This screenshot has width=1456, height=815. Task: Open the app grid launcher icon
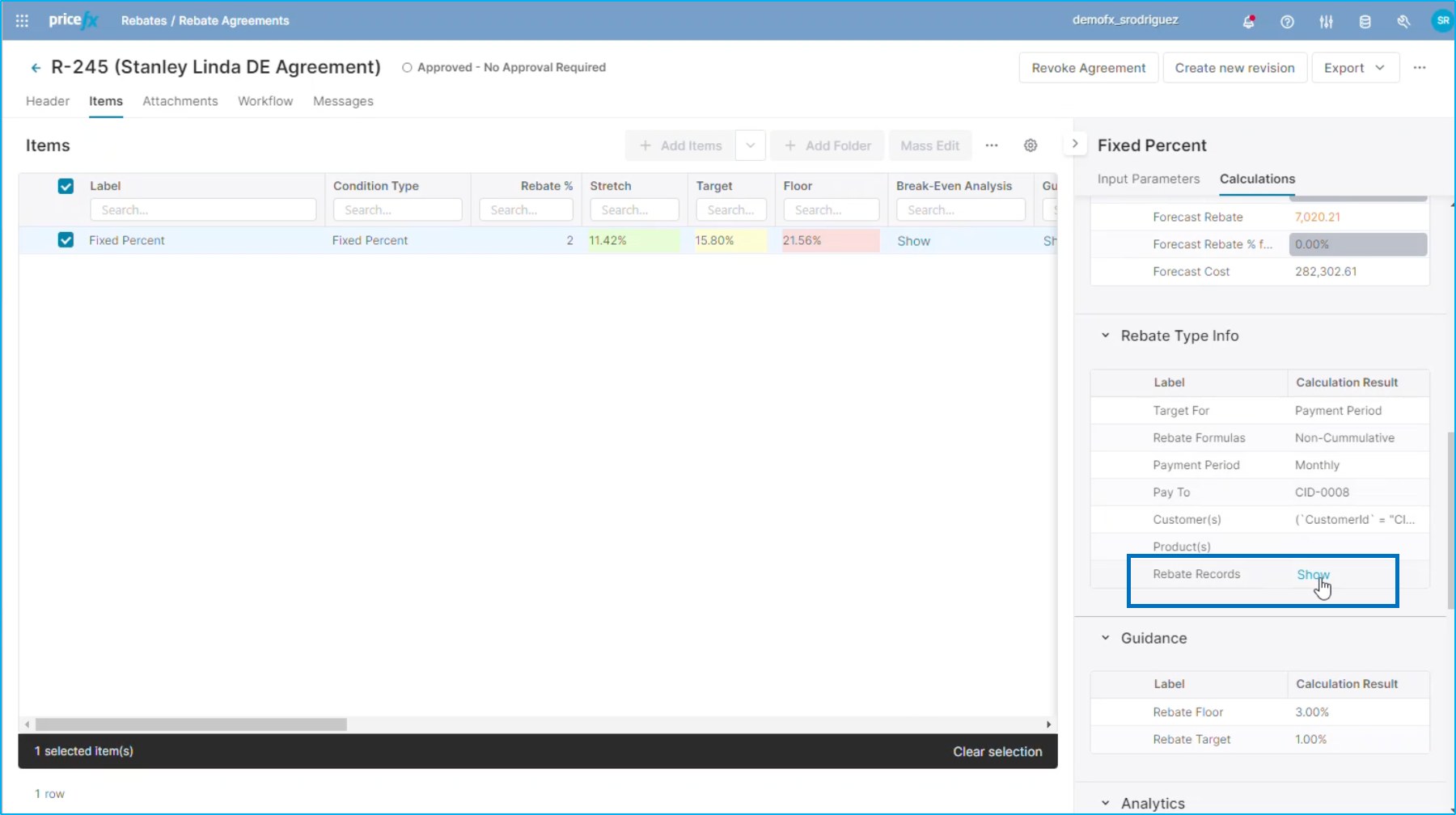(22, 21)
